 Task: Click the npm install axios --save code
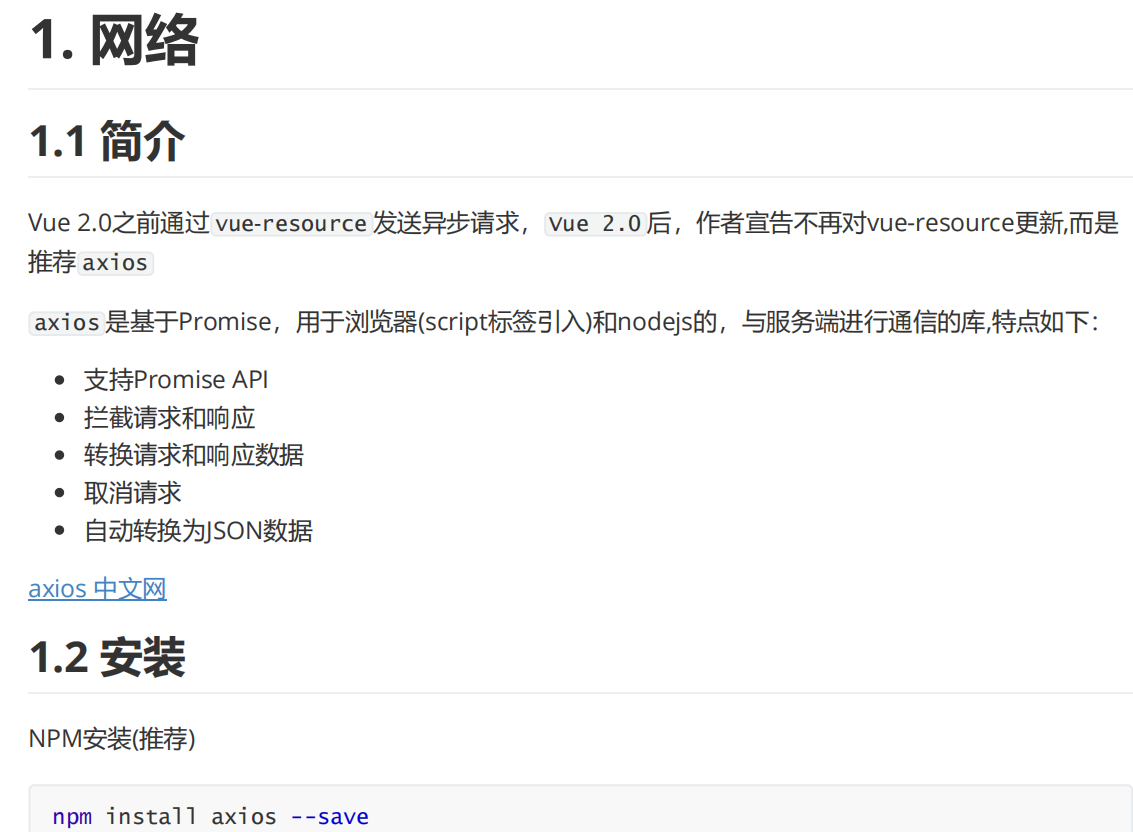tap(210, 817)
